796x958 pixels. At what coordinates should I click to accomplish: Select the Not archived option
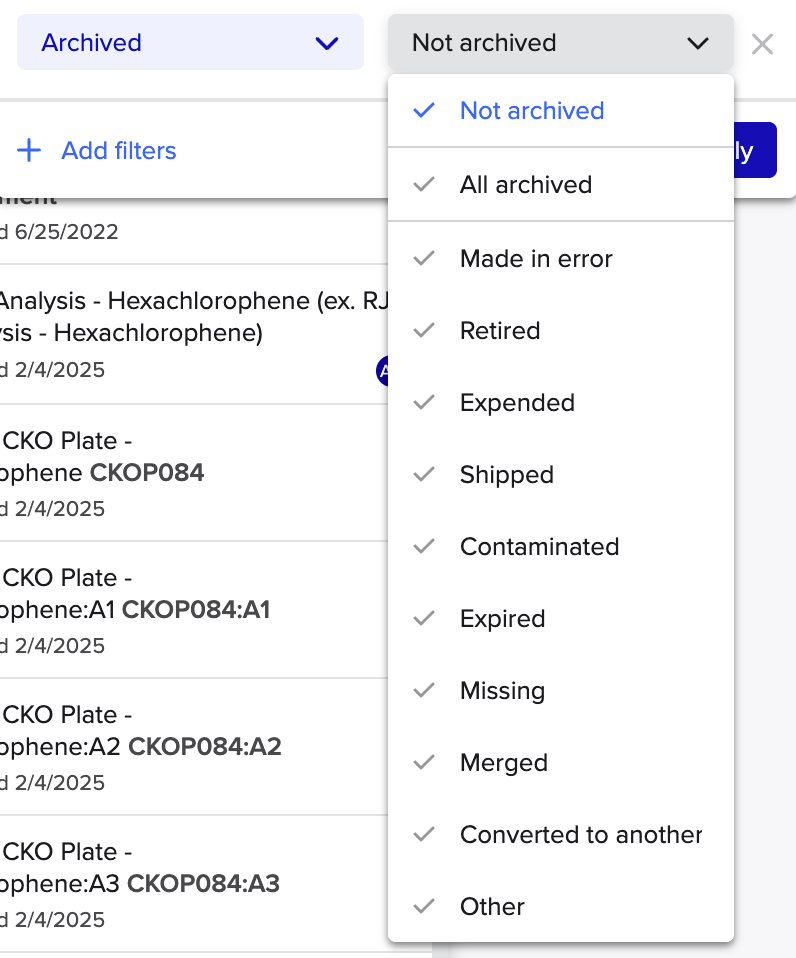pos(531,111)
